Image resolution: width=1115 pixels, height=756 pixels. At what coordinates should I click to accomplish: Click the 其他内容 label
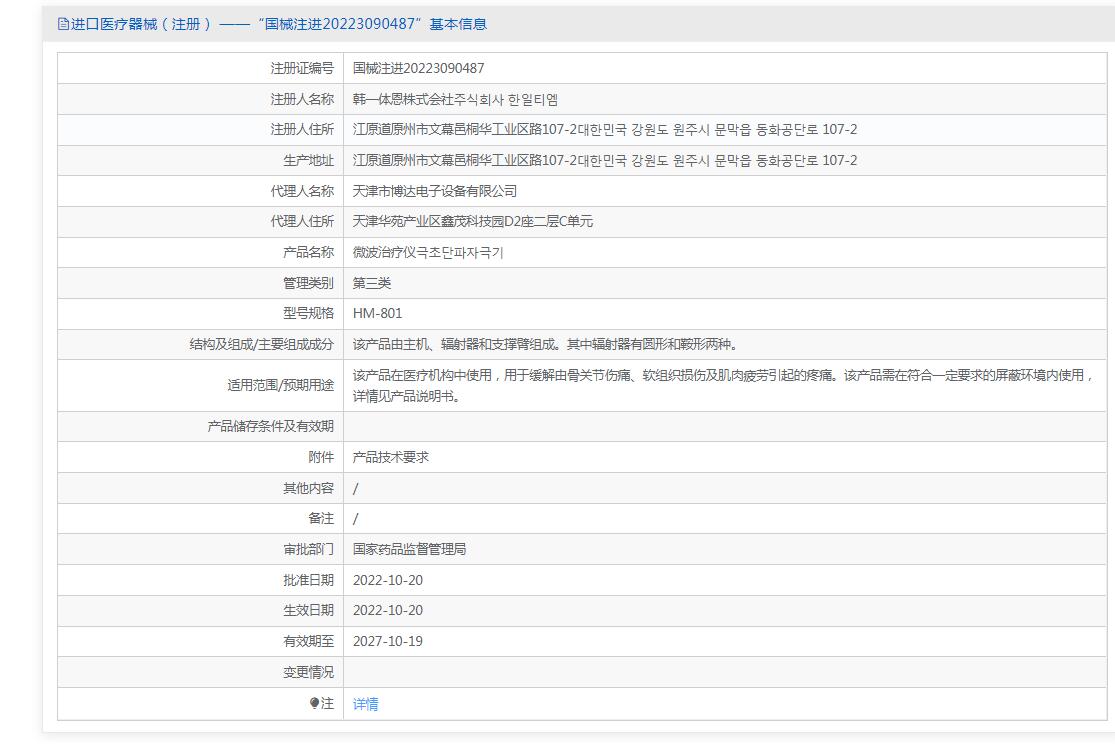[308, 488]
